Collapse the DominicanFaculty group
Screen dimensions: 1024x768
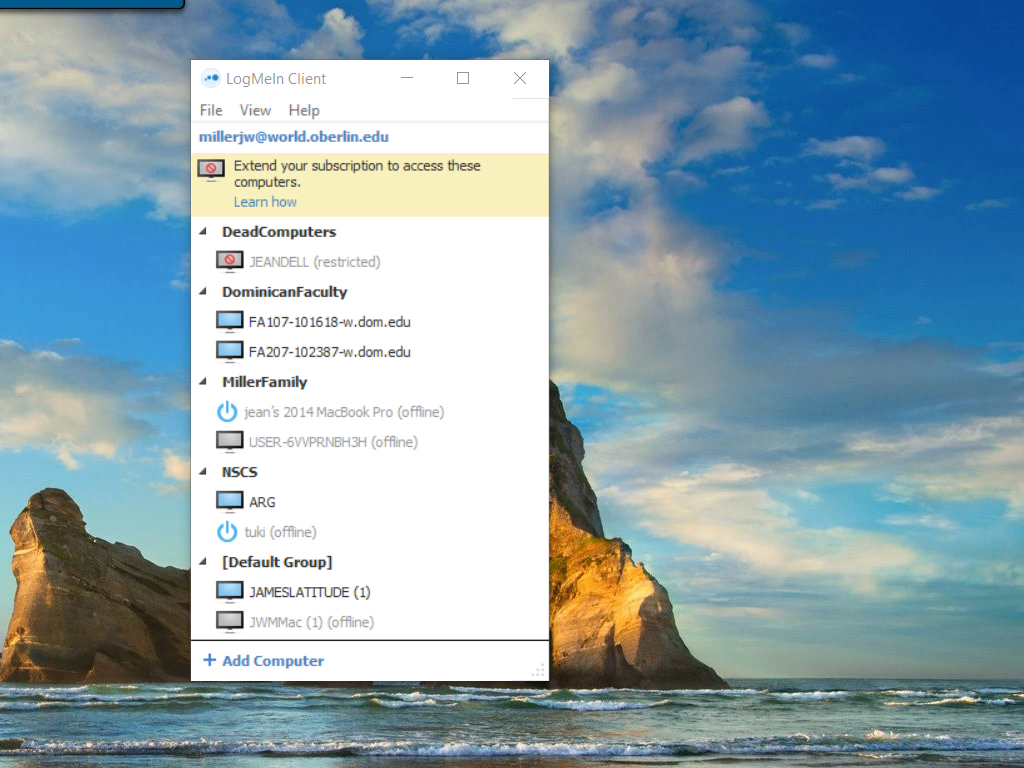[x=204, y=292]
